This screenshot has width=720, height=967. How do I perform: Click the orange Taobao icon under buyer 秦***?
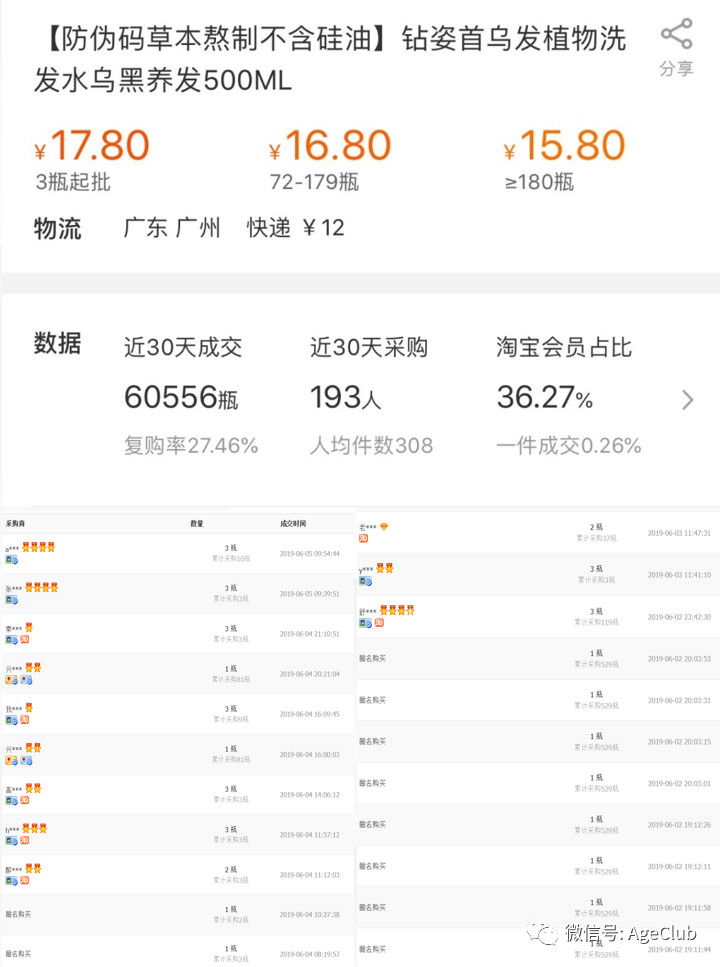[x=24, y=639]
